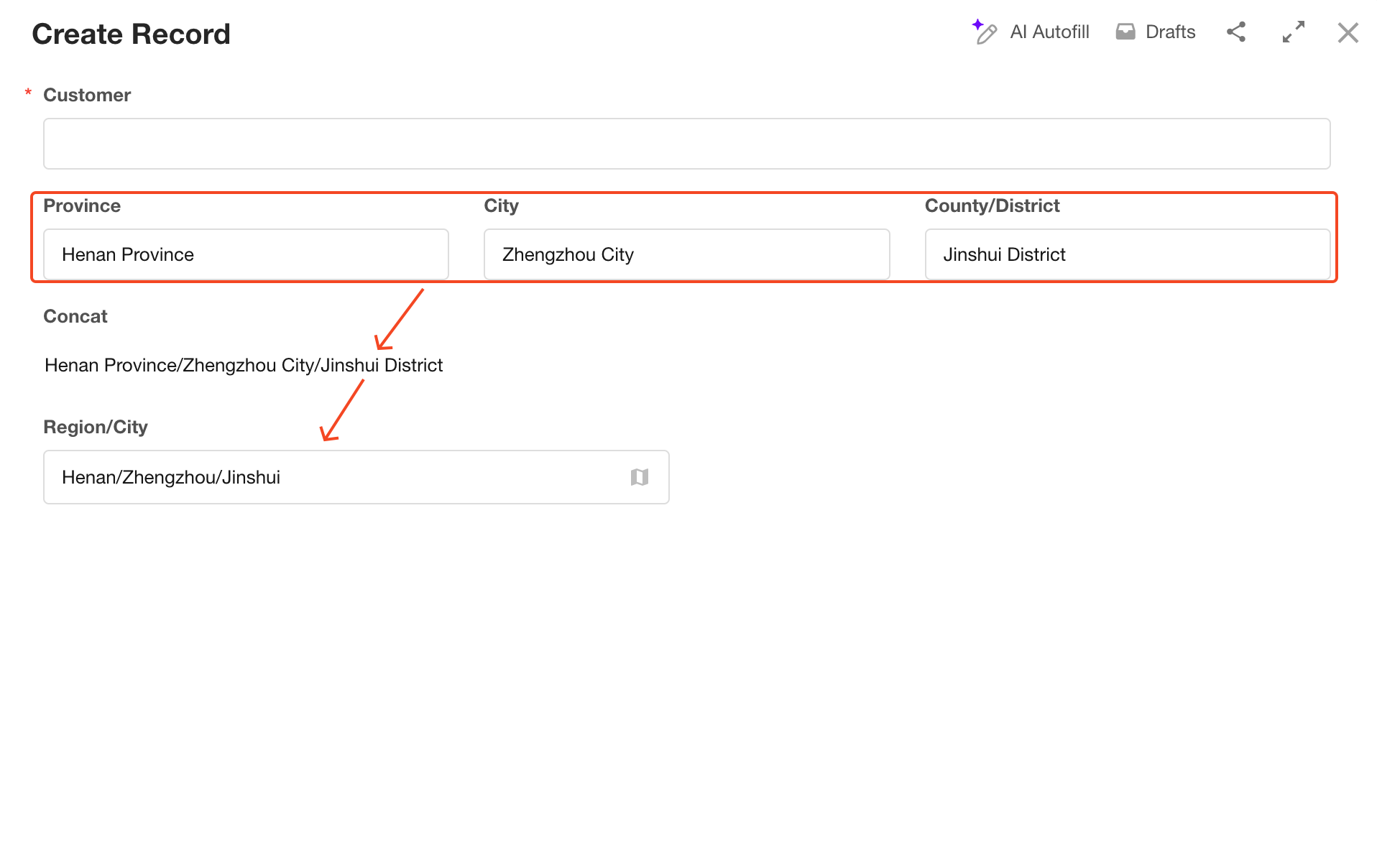Click the Customer field label
The width and height of the screenshot is (1377, 868).
tap(87, 95)
